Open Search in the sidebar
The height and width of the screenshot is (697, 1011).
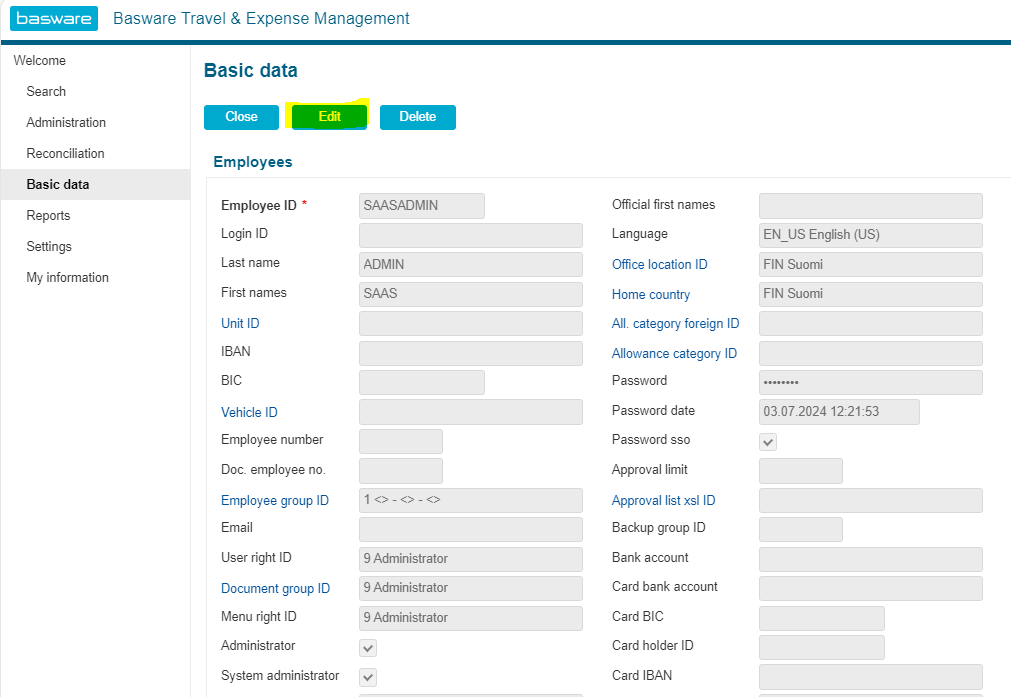point(46,91)
